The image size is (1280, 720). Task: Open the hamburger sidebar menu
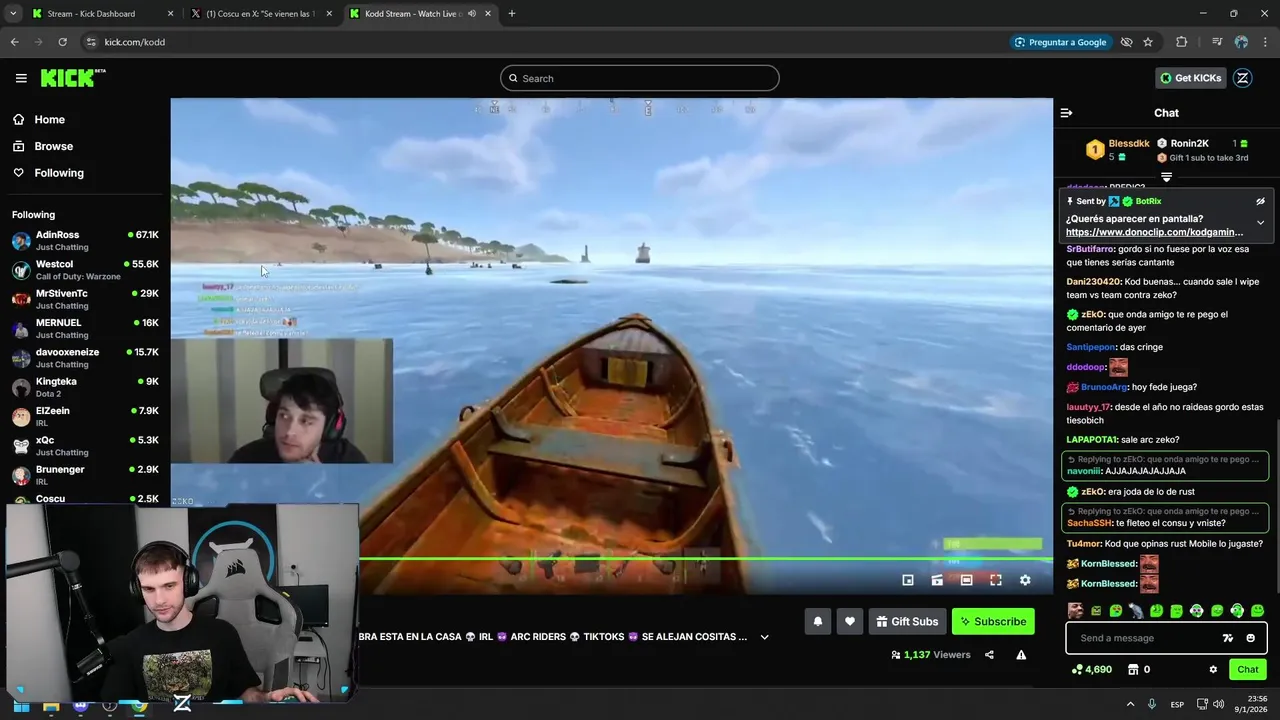21,78
